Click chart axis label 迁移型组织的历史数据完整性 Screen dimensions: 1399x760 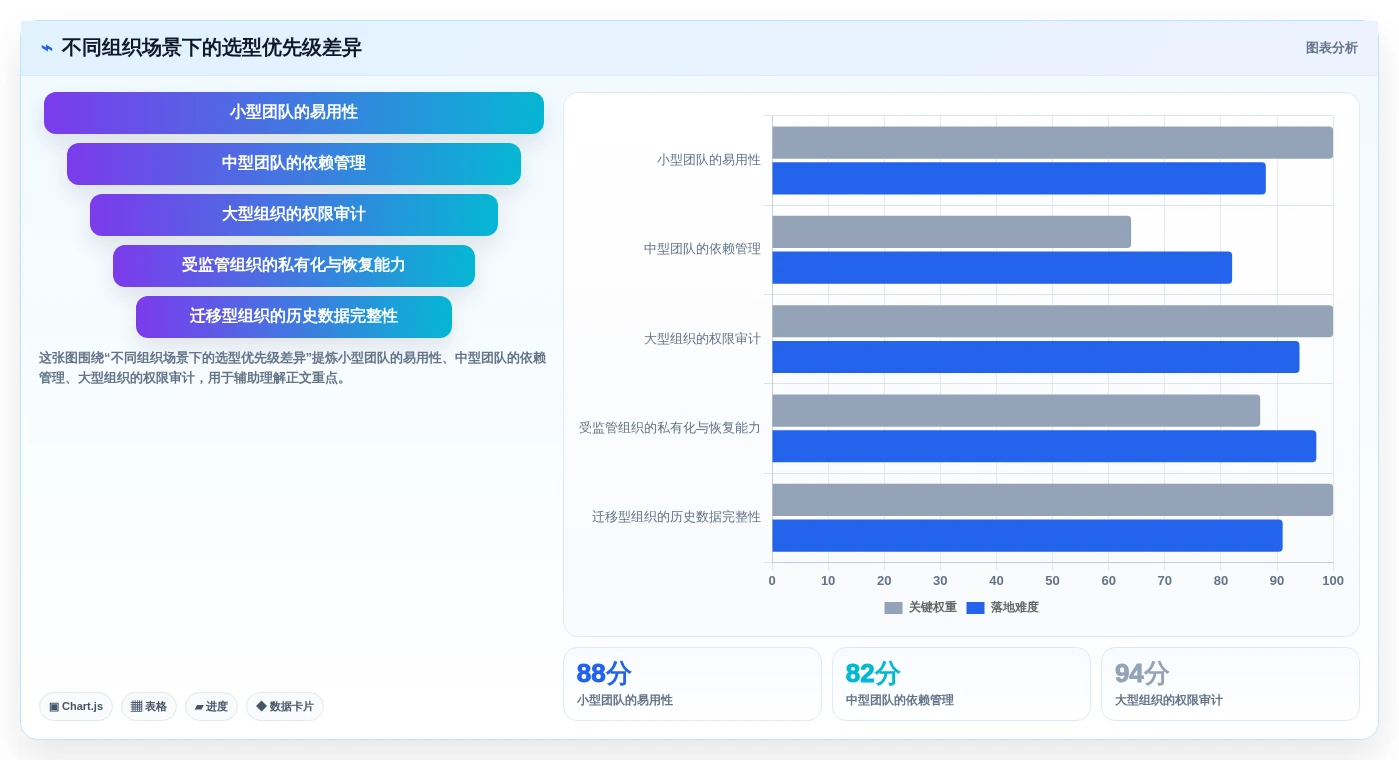coord(676,517)
